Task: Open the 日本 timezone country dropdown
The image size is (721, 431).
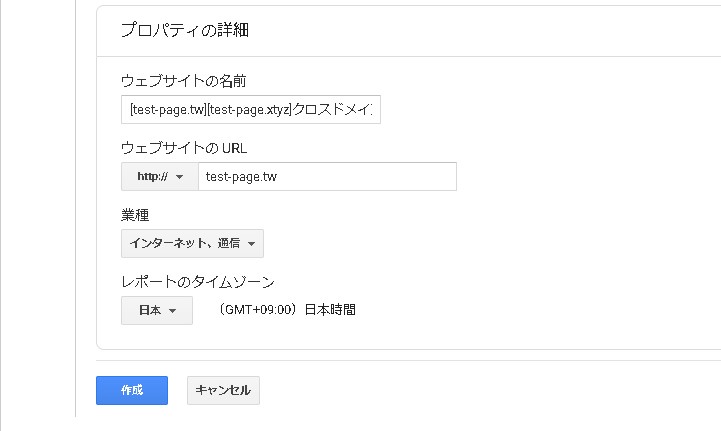Action: pos(156,310)
